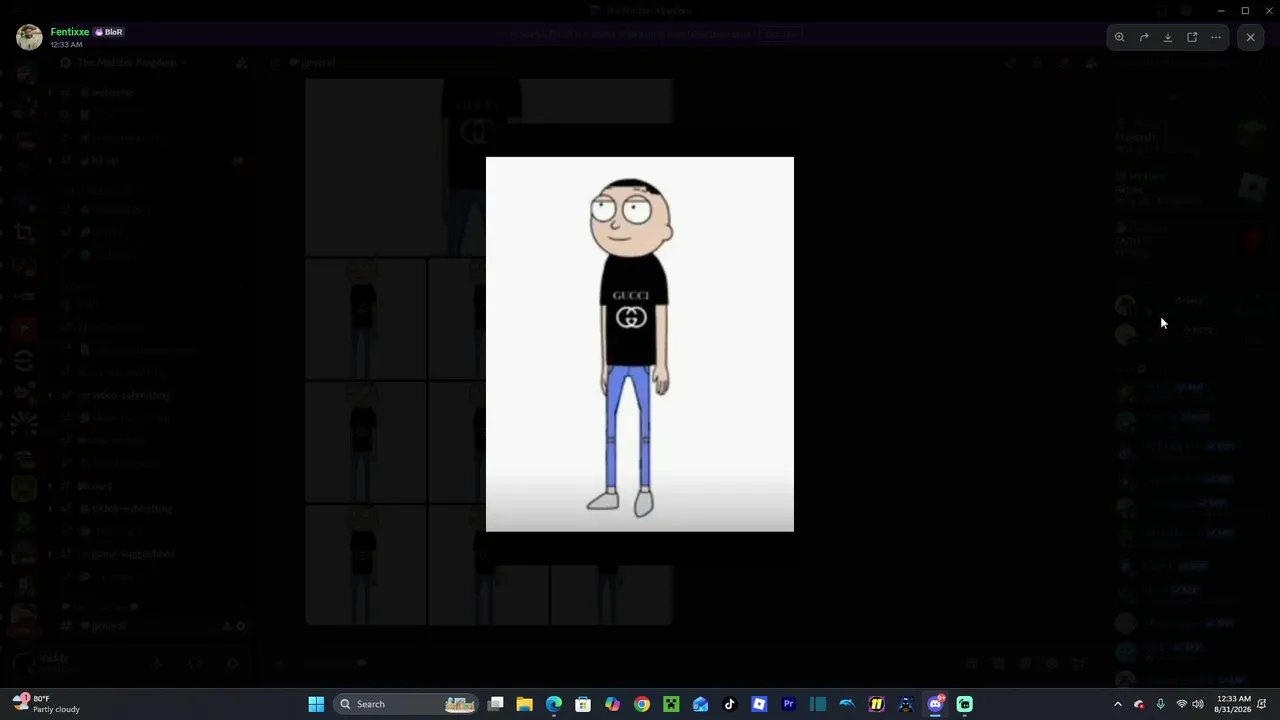Click the BloR server tag badge
Screen dimensions: 1280x720
tap(109, 32)
